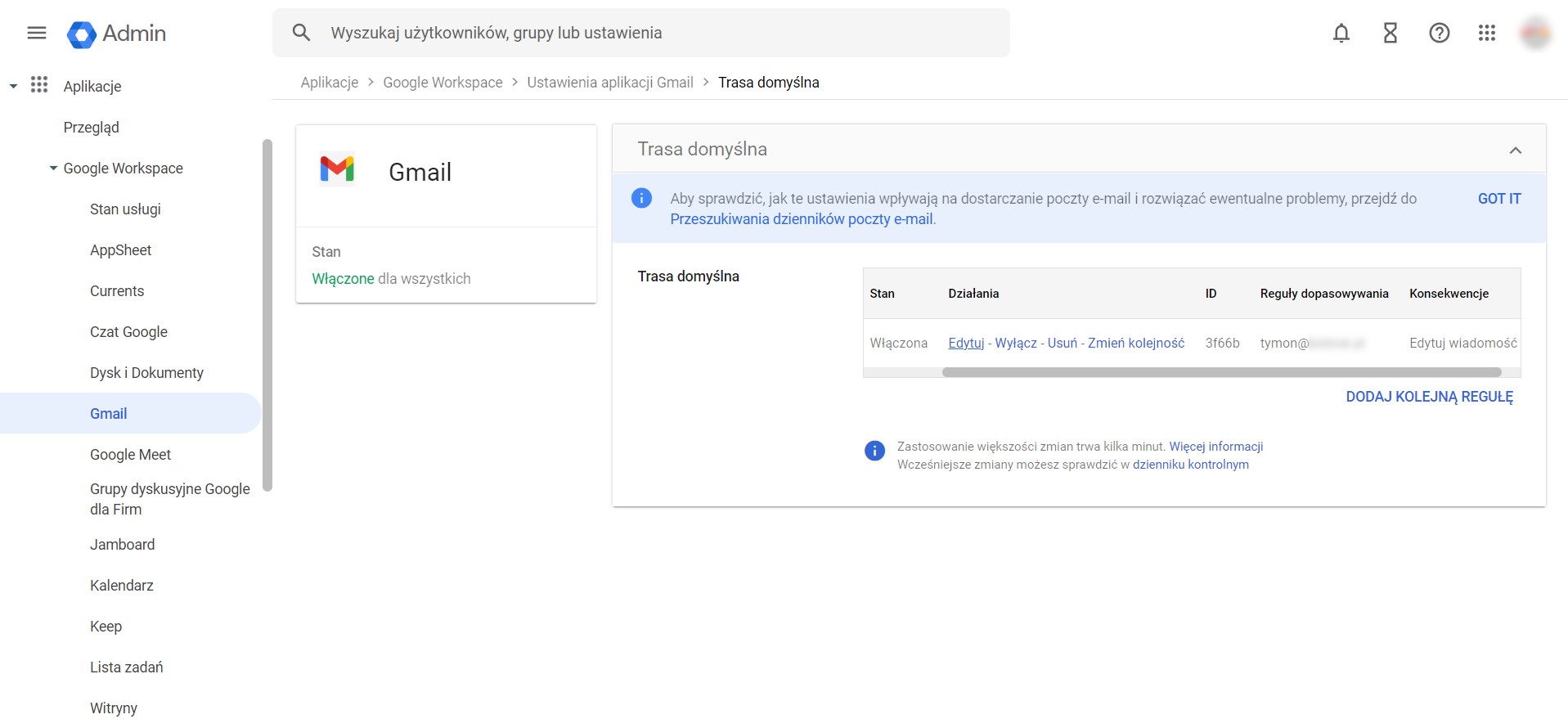Image resolution: width=1568 pixels, height=728 pixels.
Task: Click Edytuj for rule 3f66b
Action: pos(966,344)
